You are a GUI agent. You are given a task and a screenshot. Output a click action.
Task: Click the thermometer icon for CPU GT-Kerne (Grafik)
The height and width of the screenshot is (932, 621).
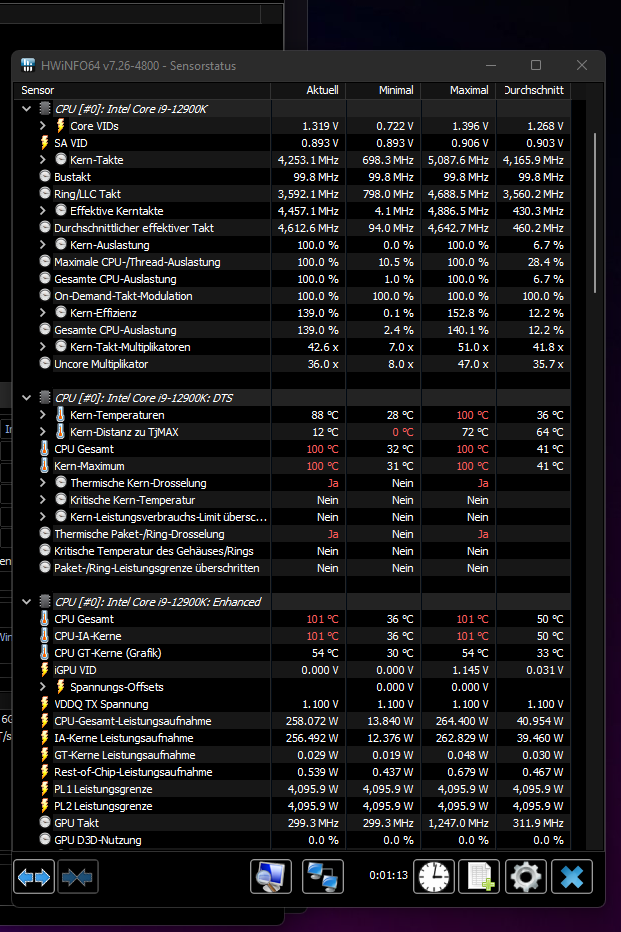(45, 653)
